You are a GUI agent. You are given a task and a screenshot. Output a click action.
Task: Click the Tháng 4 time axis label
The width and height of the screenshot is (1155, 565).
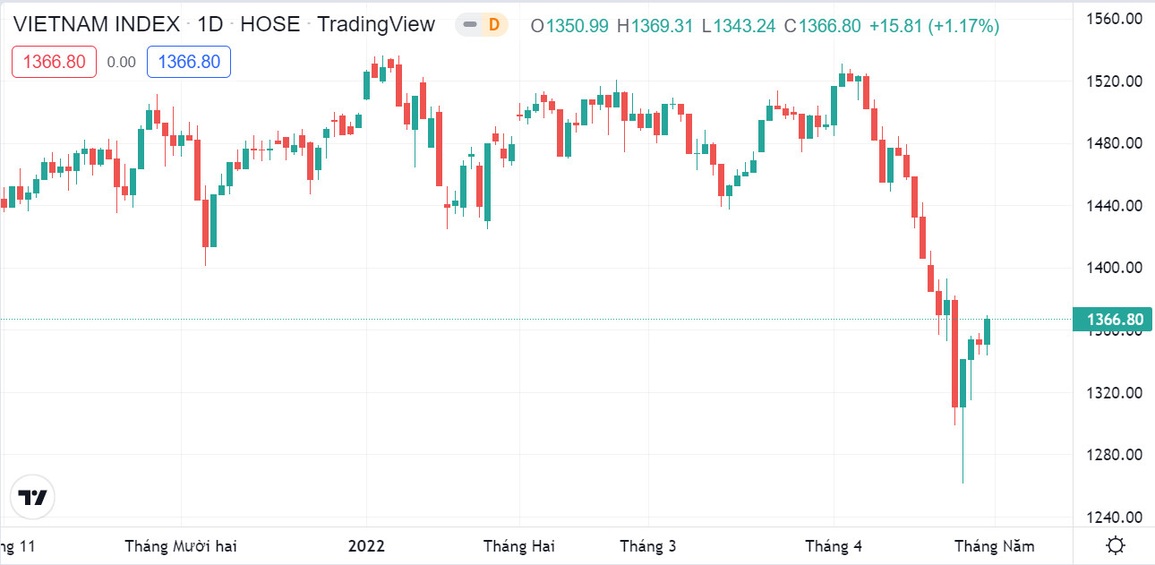[834, 546]
